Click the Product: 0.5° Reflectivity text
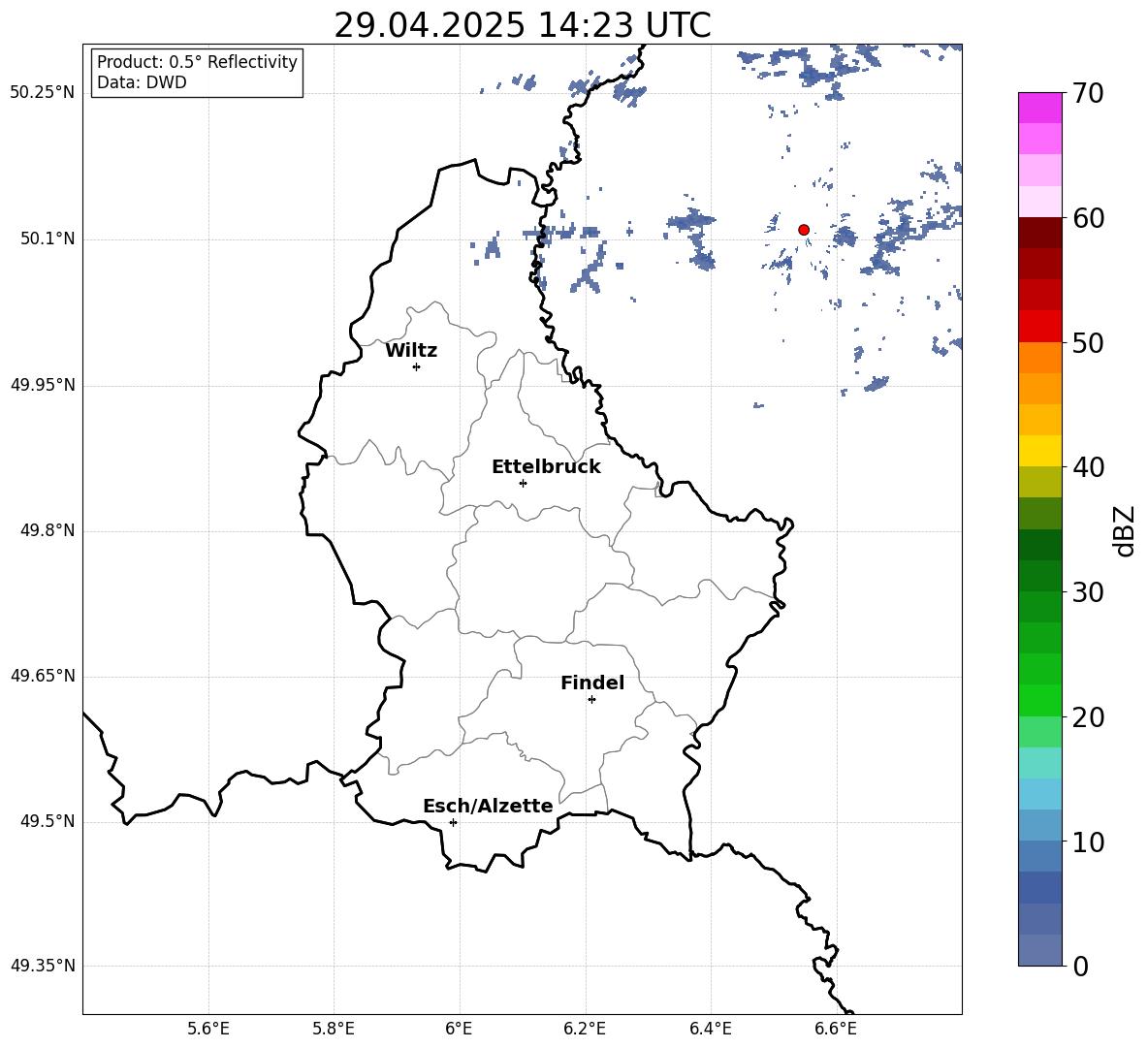 tap(197, 62)
